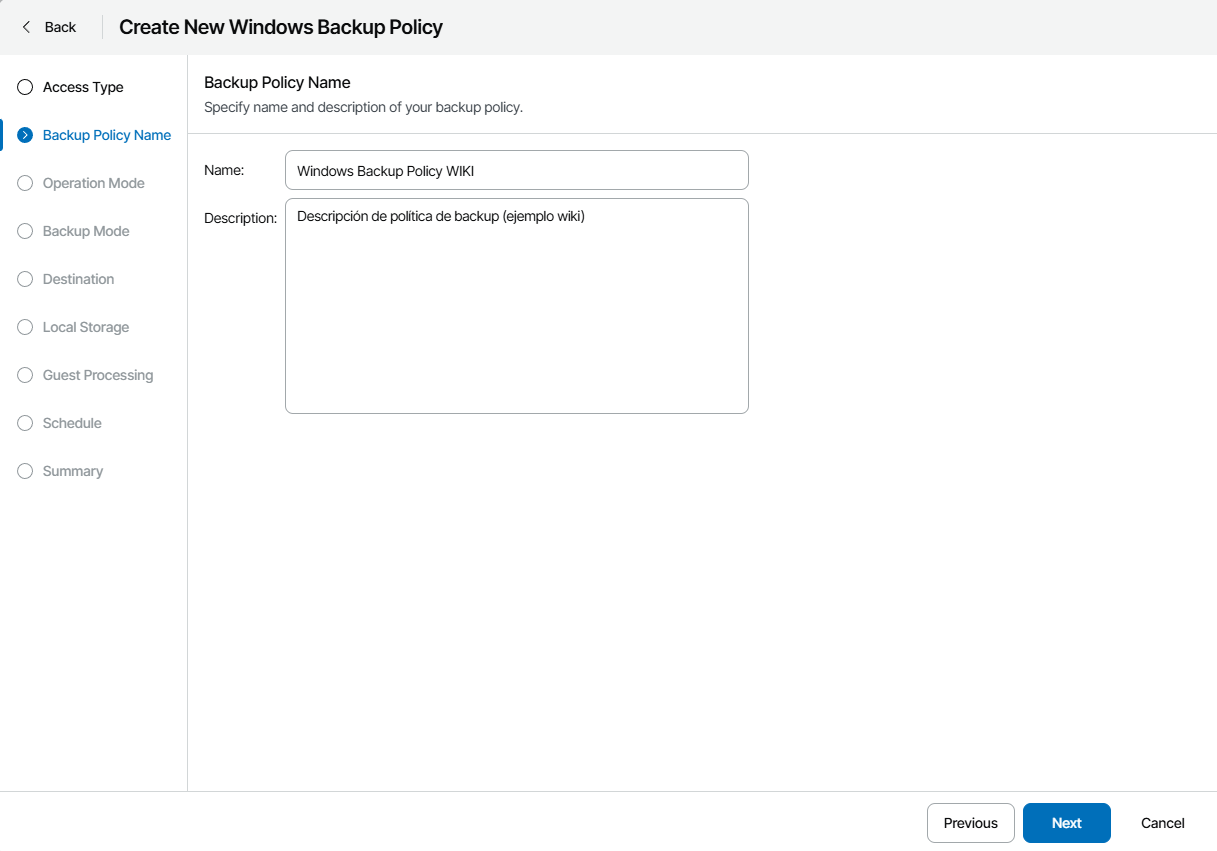
Task: Click the Next button
Action: click(x=1066, y=822)
